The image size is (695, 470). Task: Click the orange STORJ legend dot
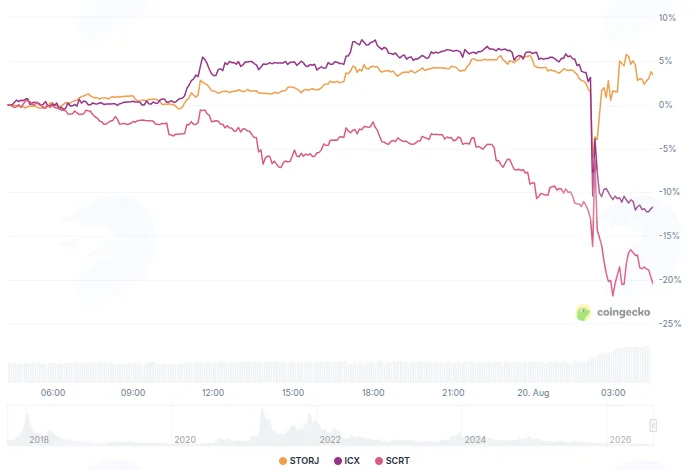[x=283, y=461]
